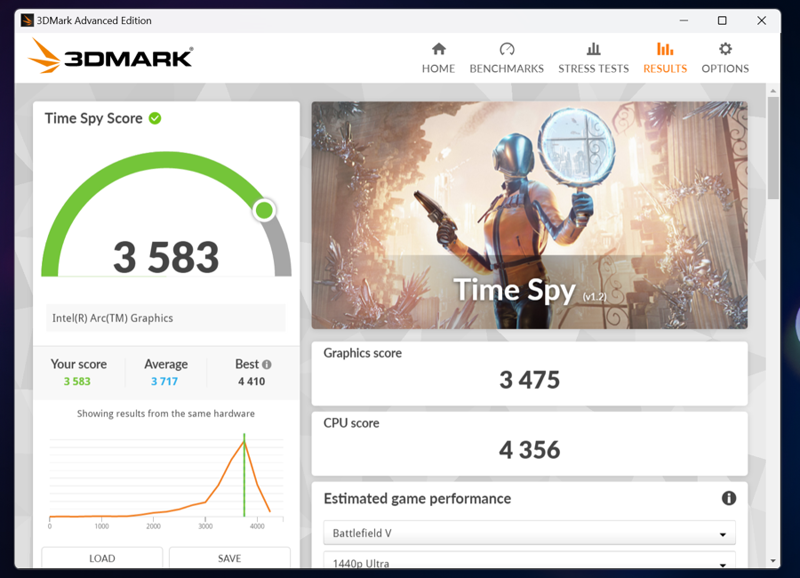Screen dimensions: 800x578
Task: Click the 3DMark logo in the header
Action: [111, 56]
